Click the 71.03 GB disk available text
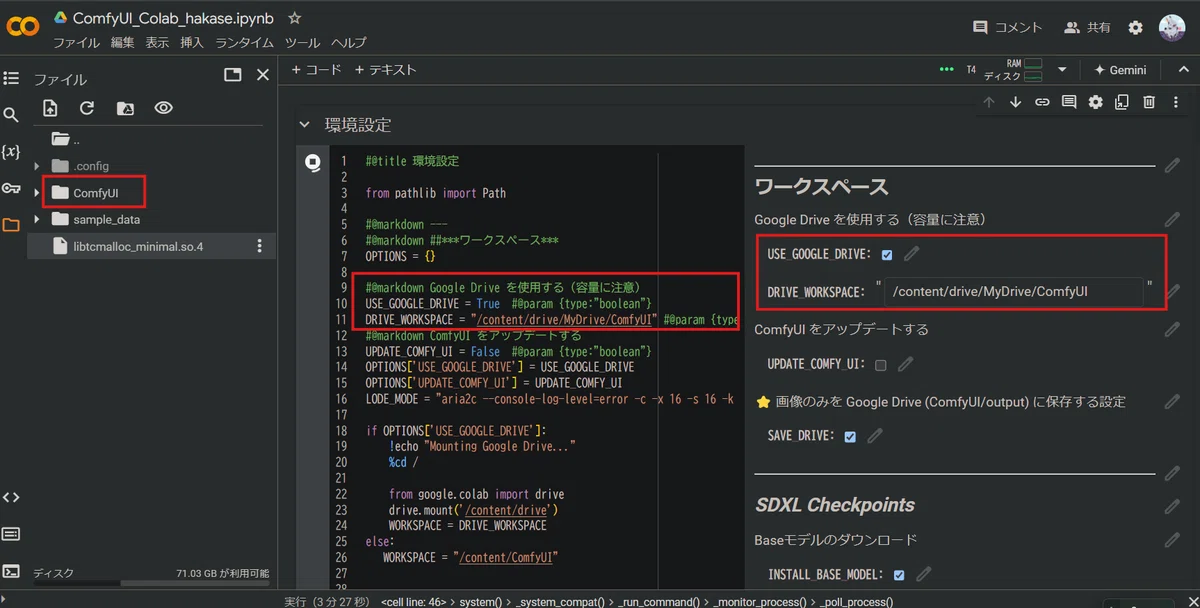 222,574
